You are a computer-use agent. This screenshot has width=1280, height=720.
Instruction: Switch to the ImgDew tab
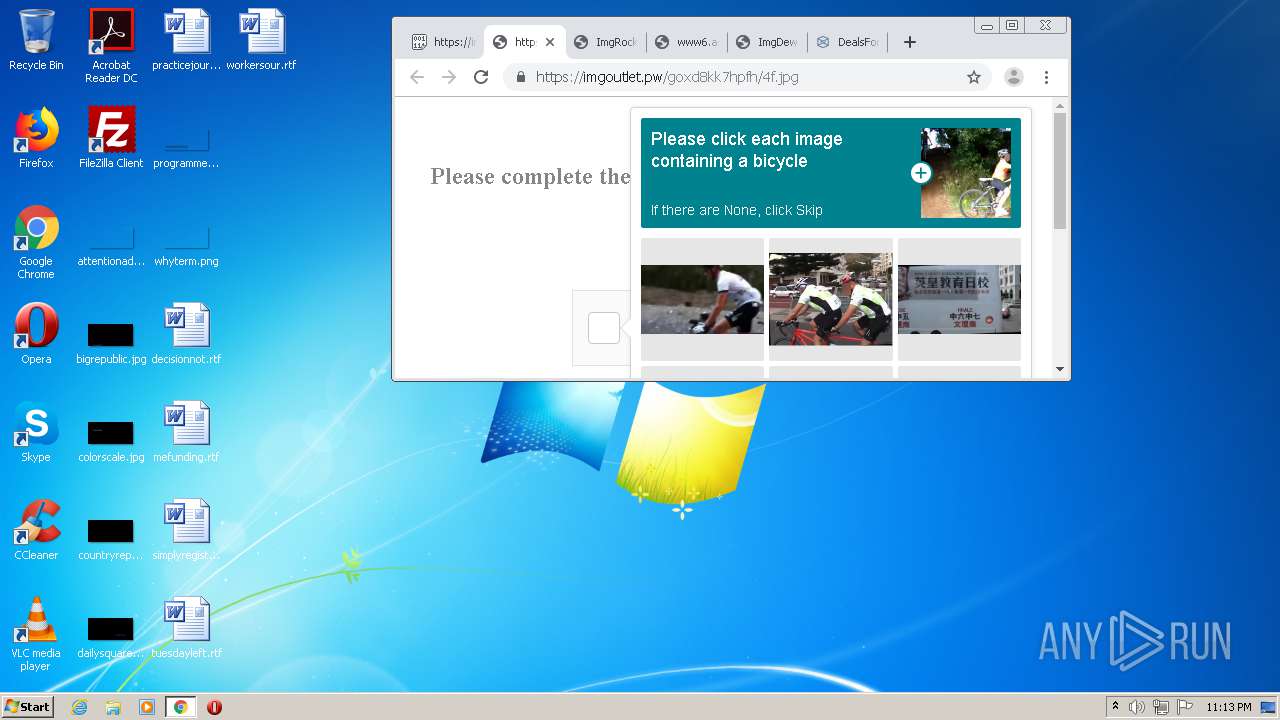pos(767,42)
